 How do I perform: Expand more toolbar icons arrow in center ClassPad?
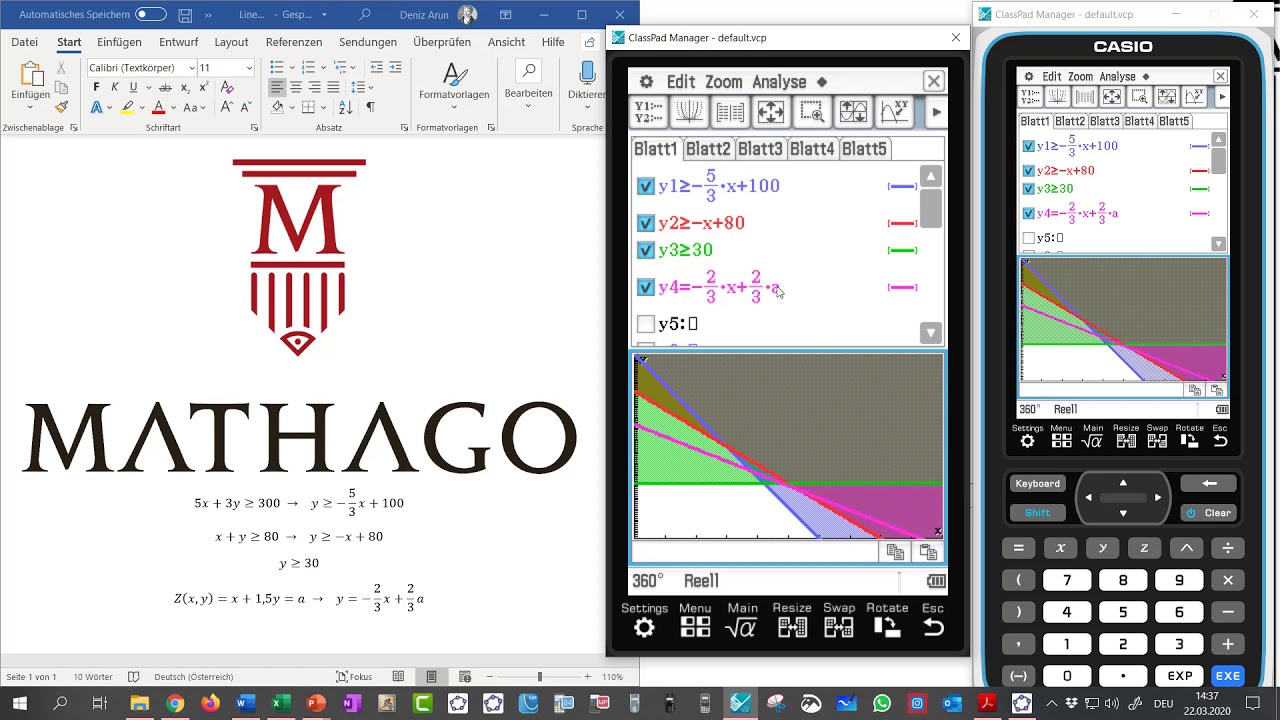(936, 112)
